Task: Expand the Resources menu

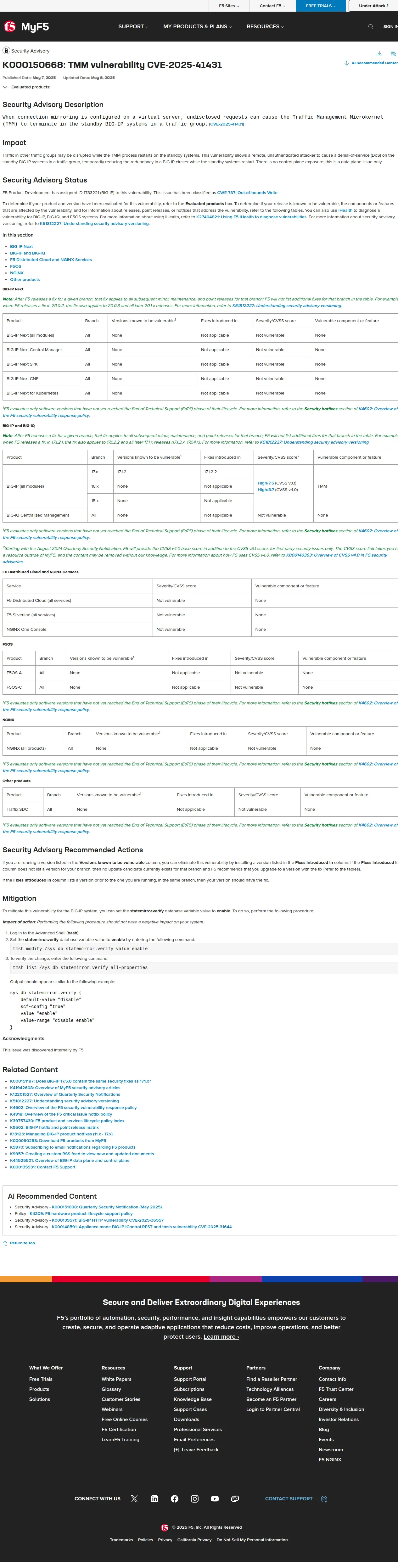Action: click(x=265, y=27)
